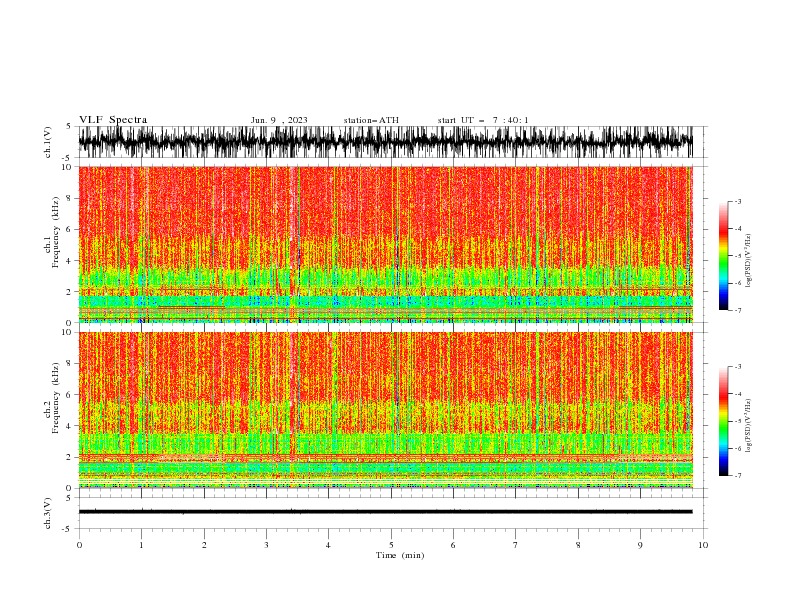Click time axis tick label '7'
This screenshot has width=792, height=612.
[516, 545]
